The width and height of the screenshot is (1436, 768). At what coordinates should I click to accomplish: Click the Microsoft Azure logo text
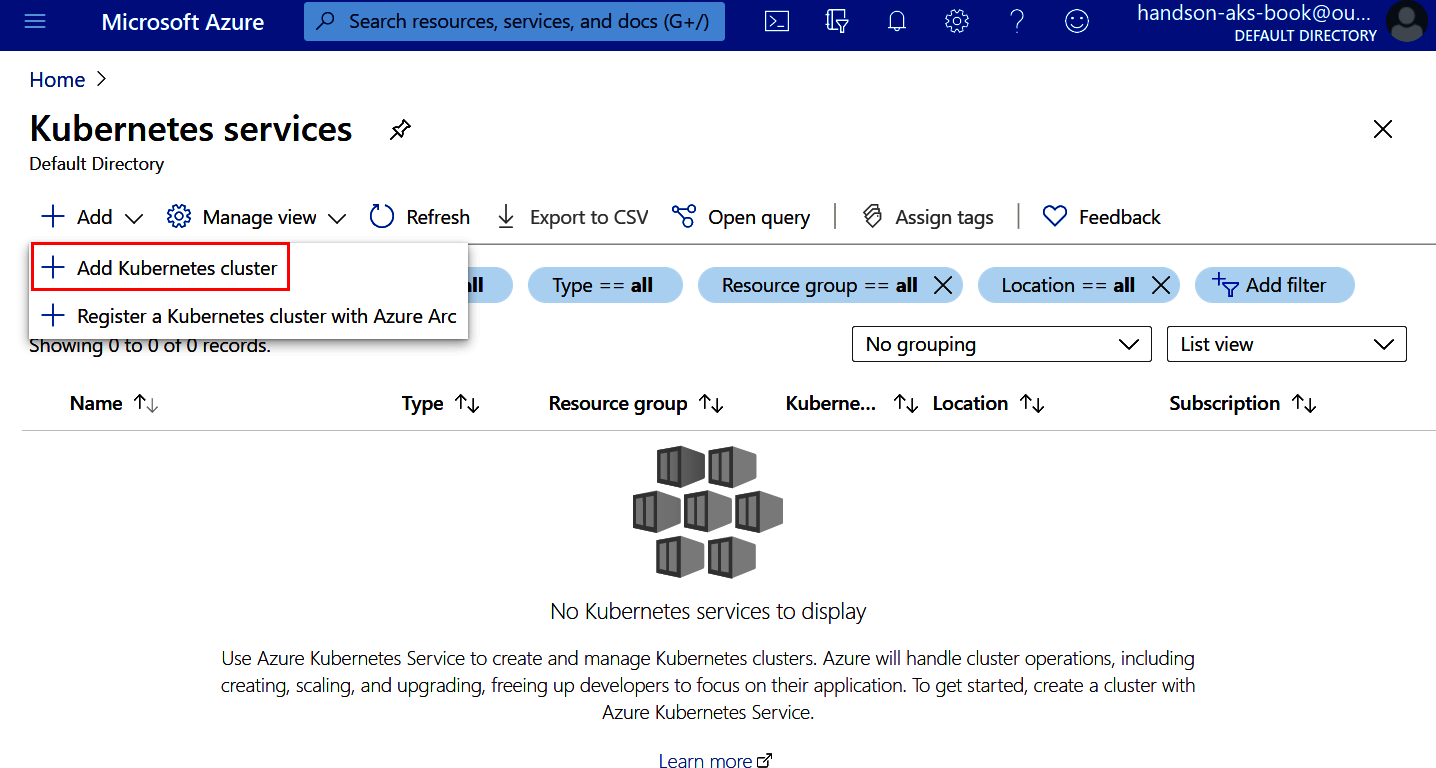183,22
